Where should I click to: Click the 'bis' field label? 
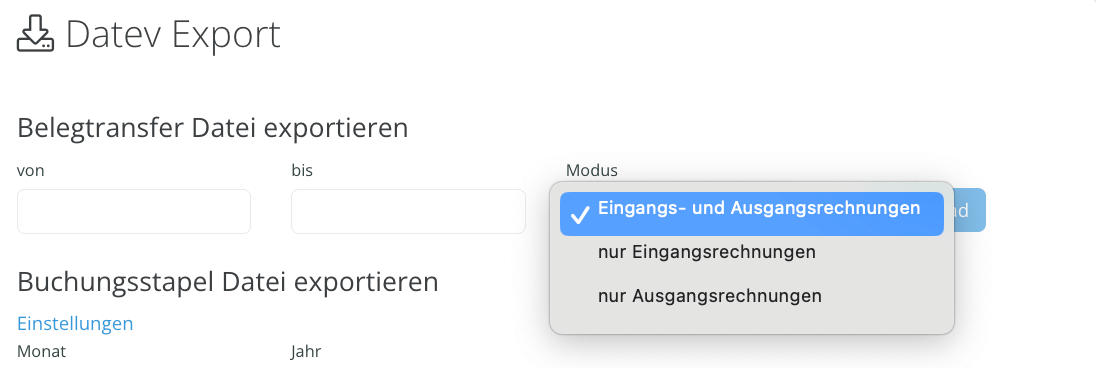click(x=302, y=170)
